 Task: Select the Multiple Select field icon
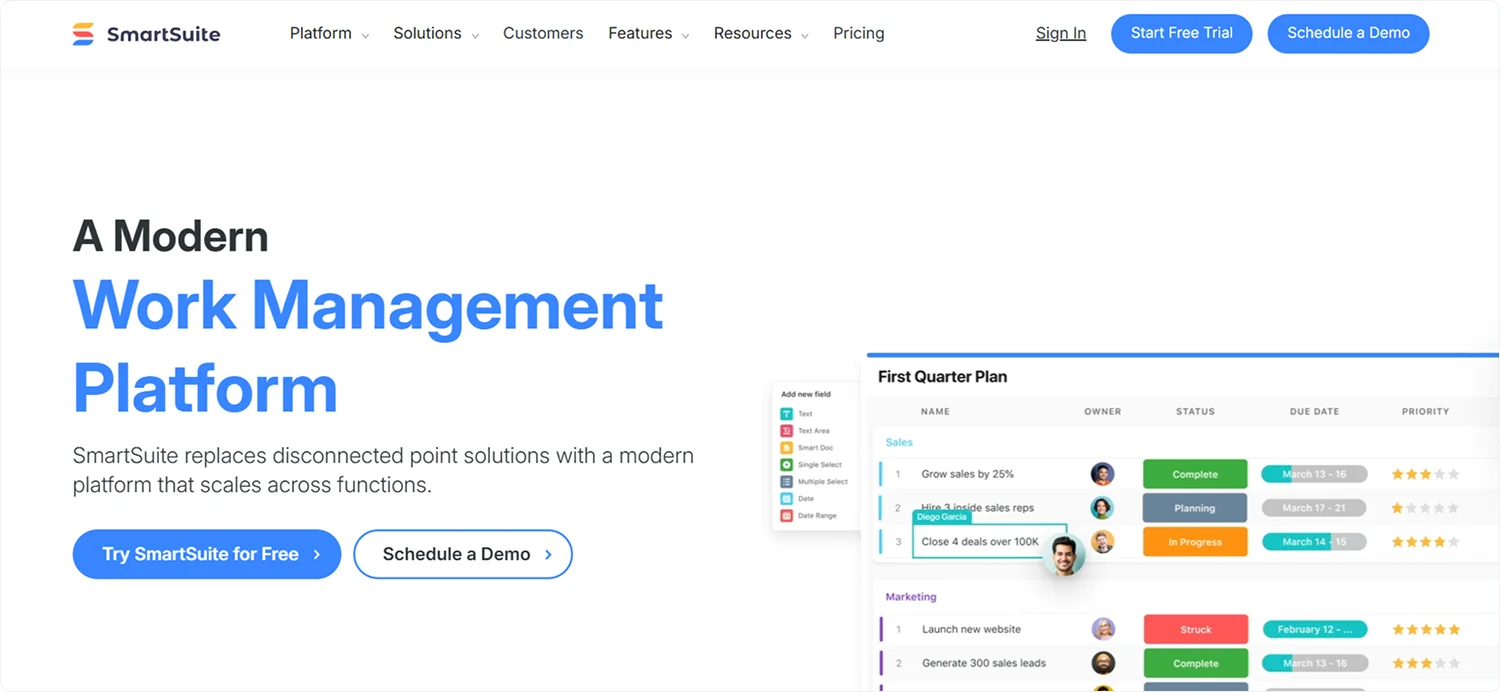pos(786,482)
